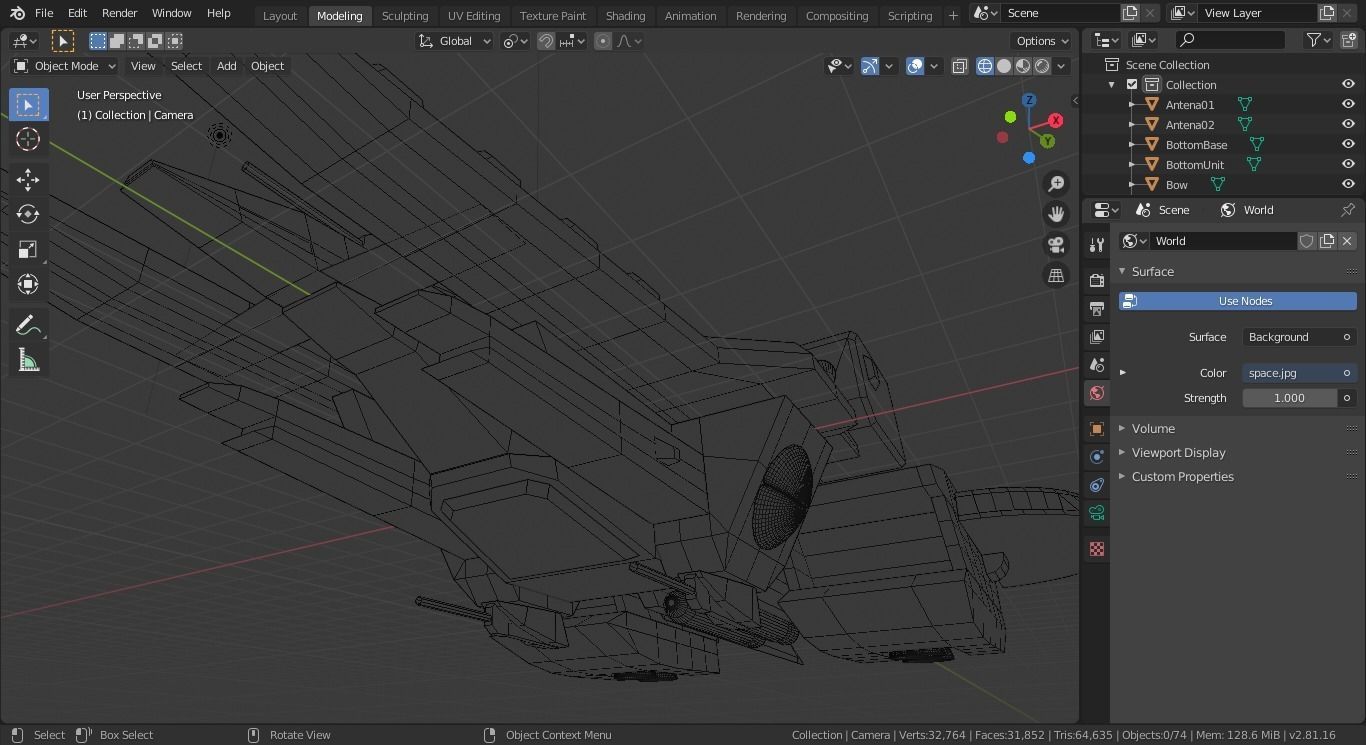This screenshot has width=1366, height=745.
Task: Select the Select Box tool
Action: tap(28, 105)
